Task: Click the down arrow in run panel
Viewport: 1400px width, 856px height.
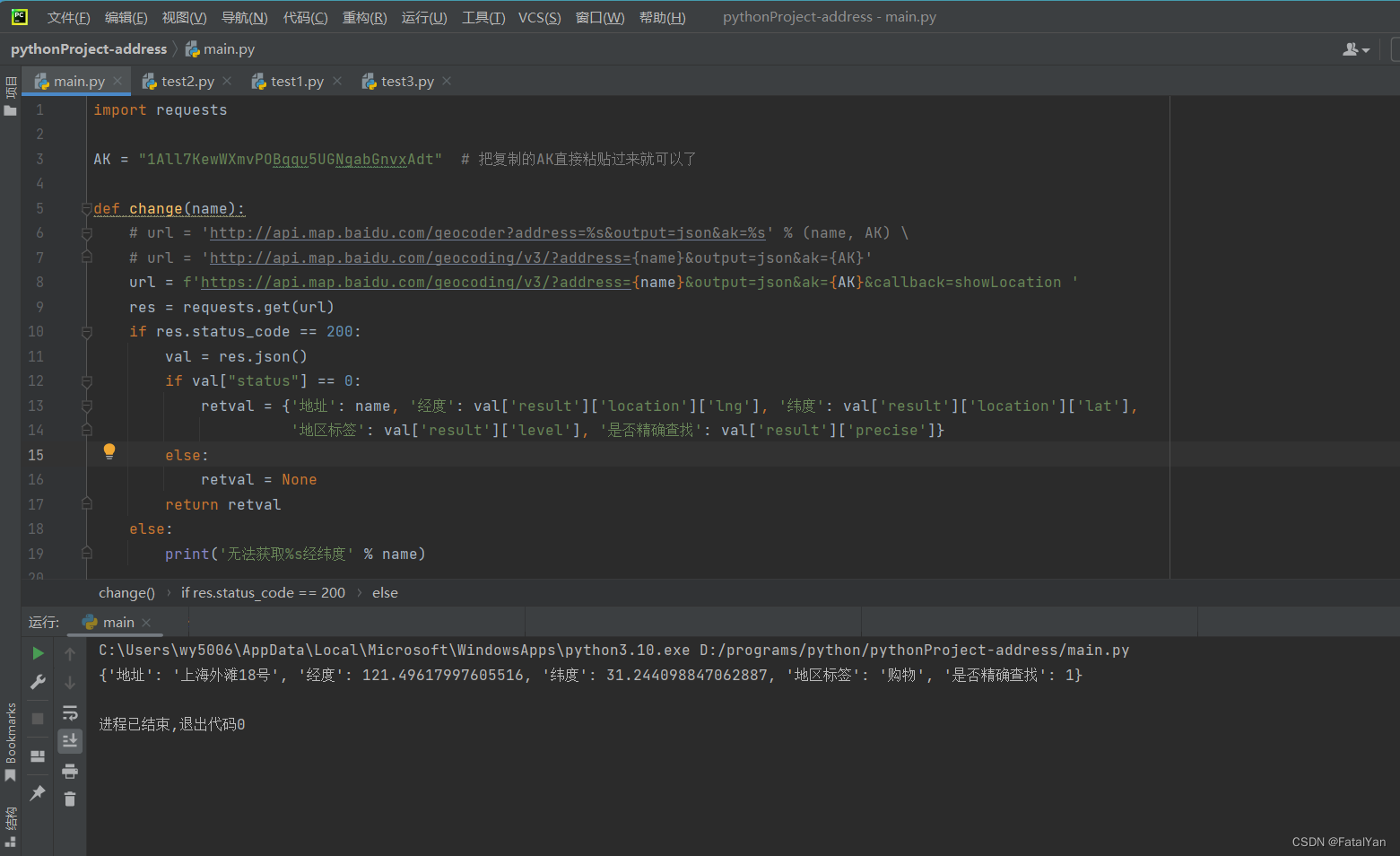Action: (70, 683)
